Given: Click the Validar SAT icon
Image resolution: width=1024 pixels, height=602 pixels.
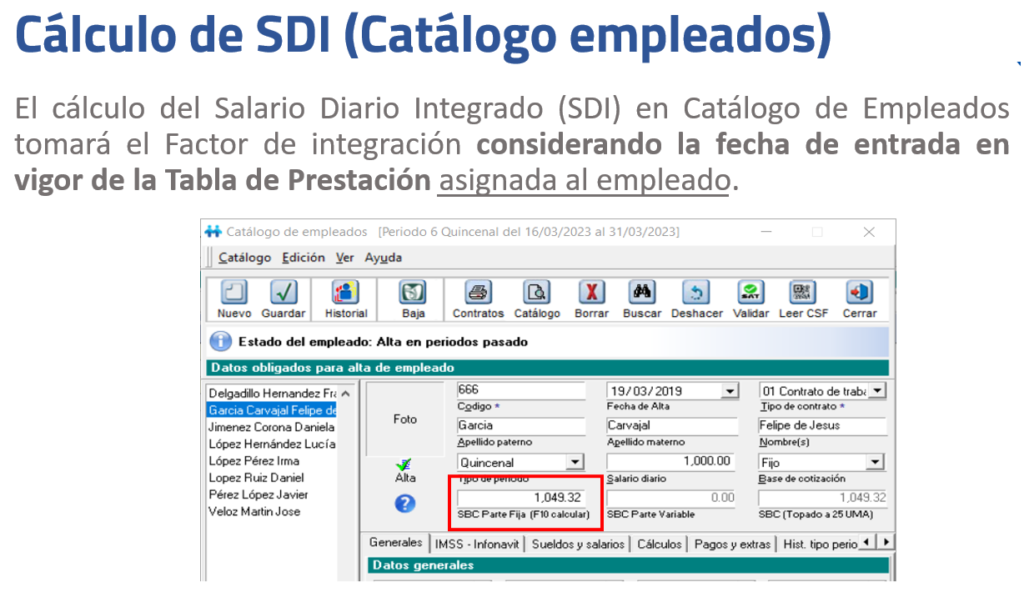Looking at the screenshot, I should tap(750, 293).
